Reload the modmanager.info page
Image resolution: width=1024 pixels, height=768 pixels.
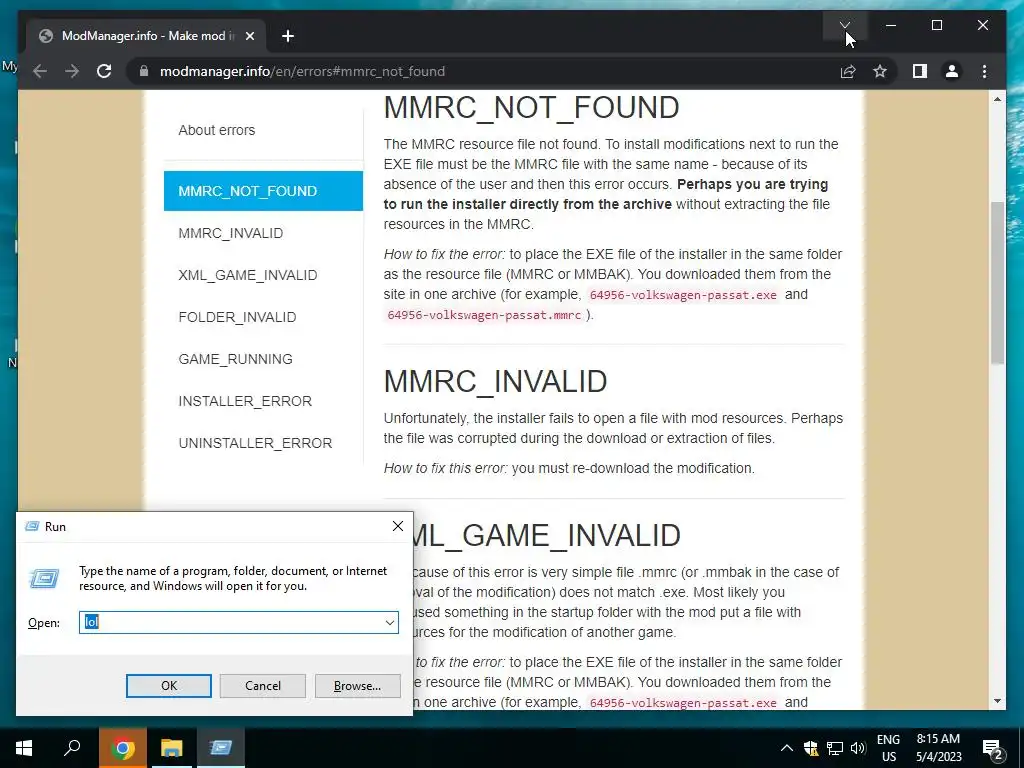point(104,71)
